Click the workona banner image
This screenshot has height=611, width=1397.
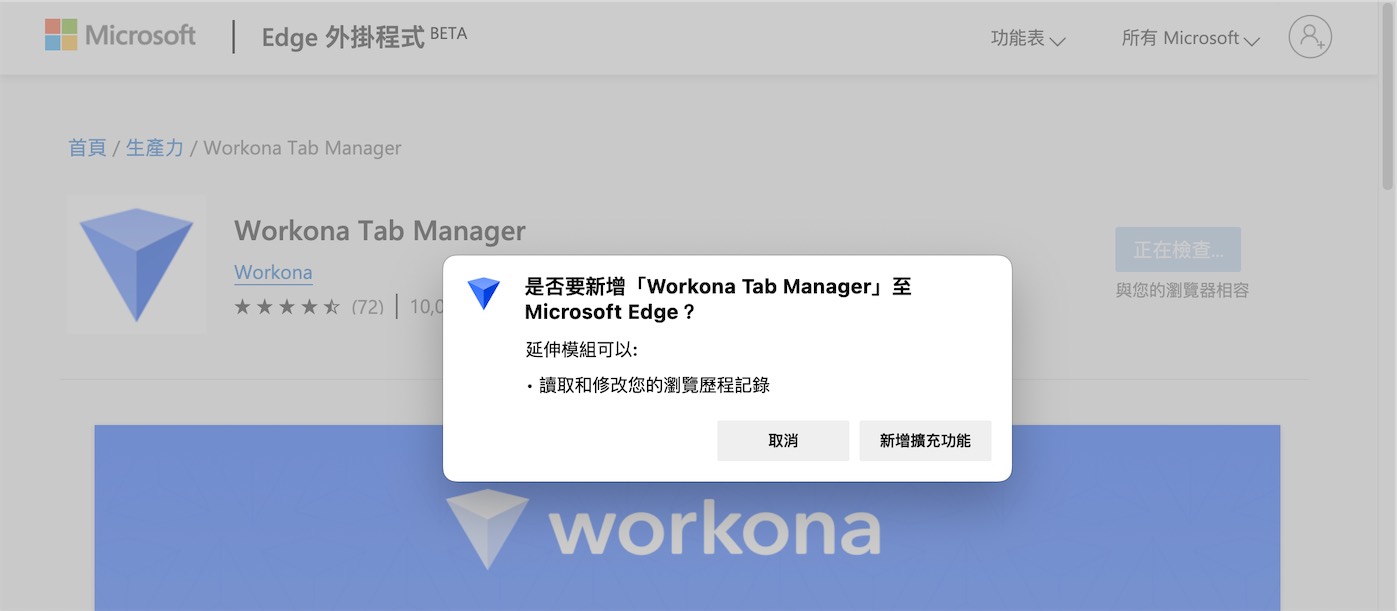(x=687, y=518)
